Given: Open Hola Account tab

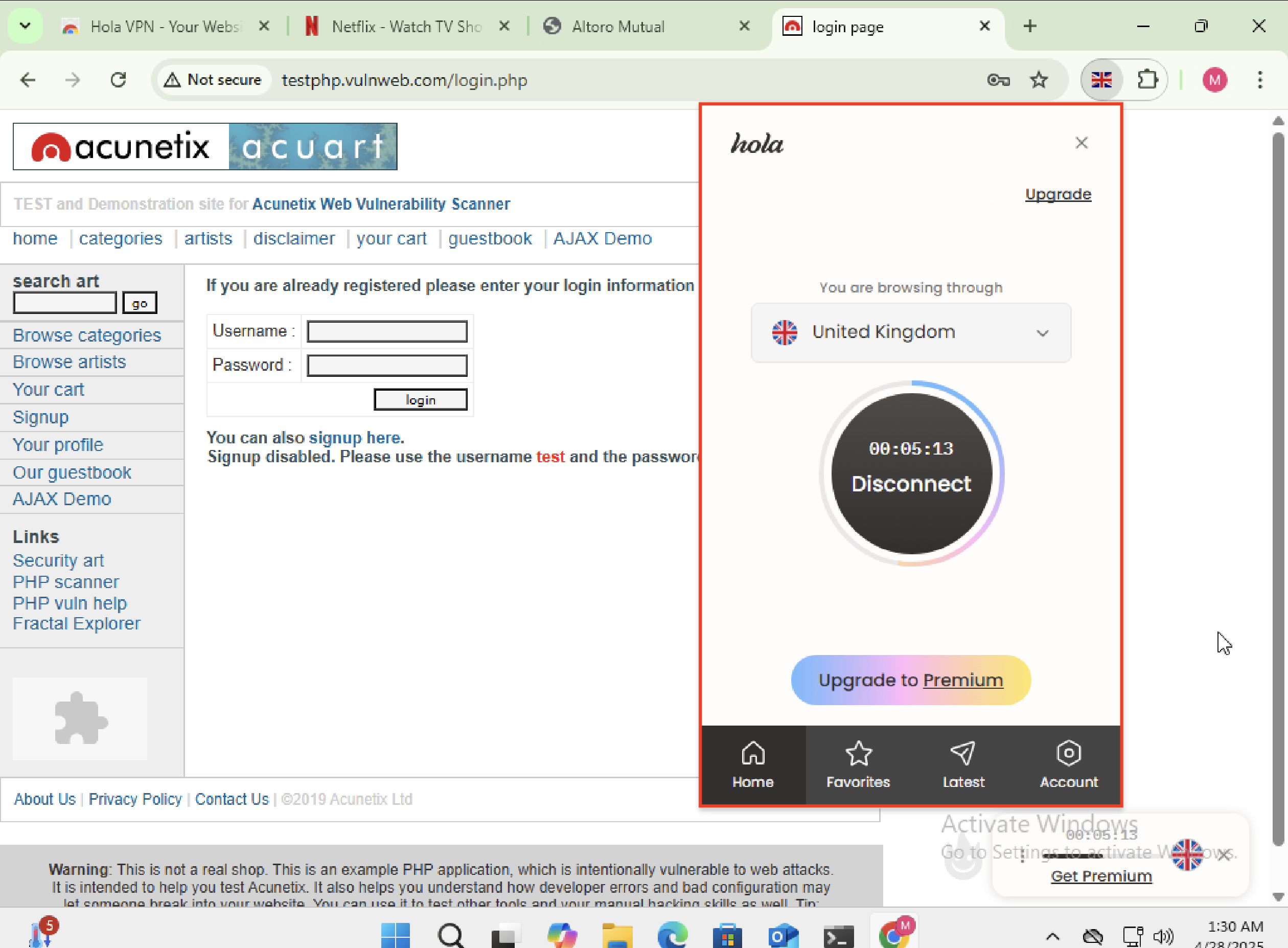Looking at the screenshot, I should pos(1068,765).
